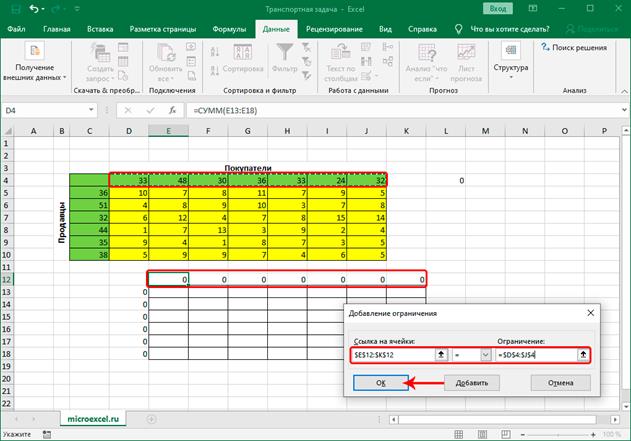Click range selector beside Ограничение field
Viewport: 631px width, 441px height.
point(583,355)
